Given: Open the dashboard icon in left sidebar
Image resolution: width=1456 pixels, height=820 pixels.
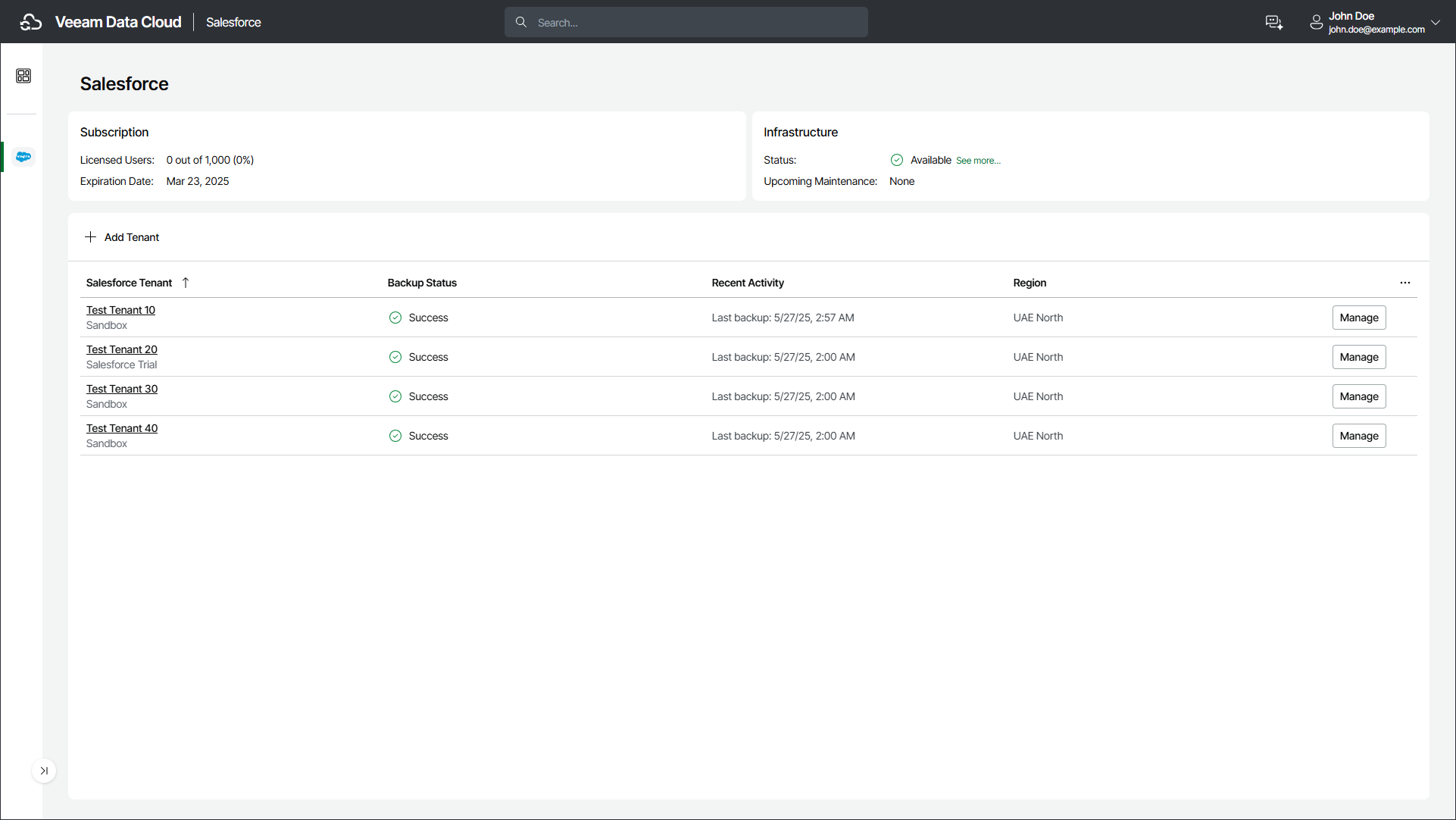Looking at the screenshot, I should point(23,76).
